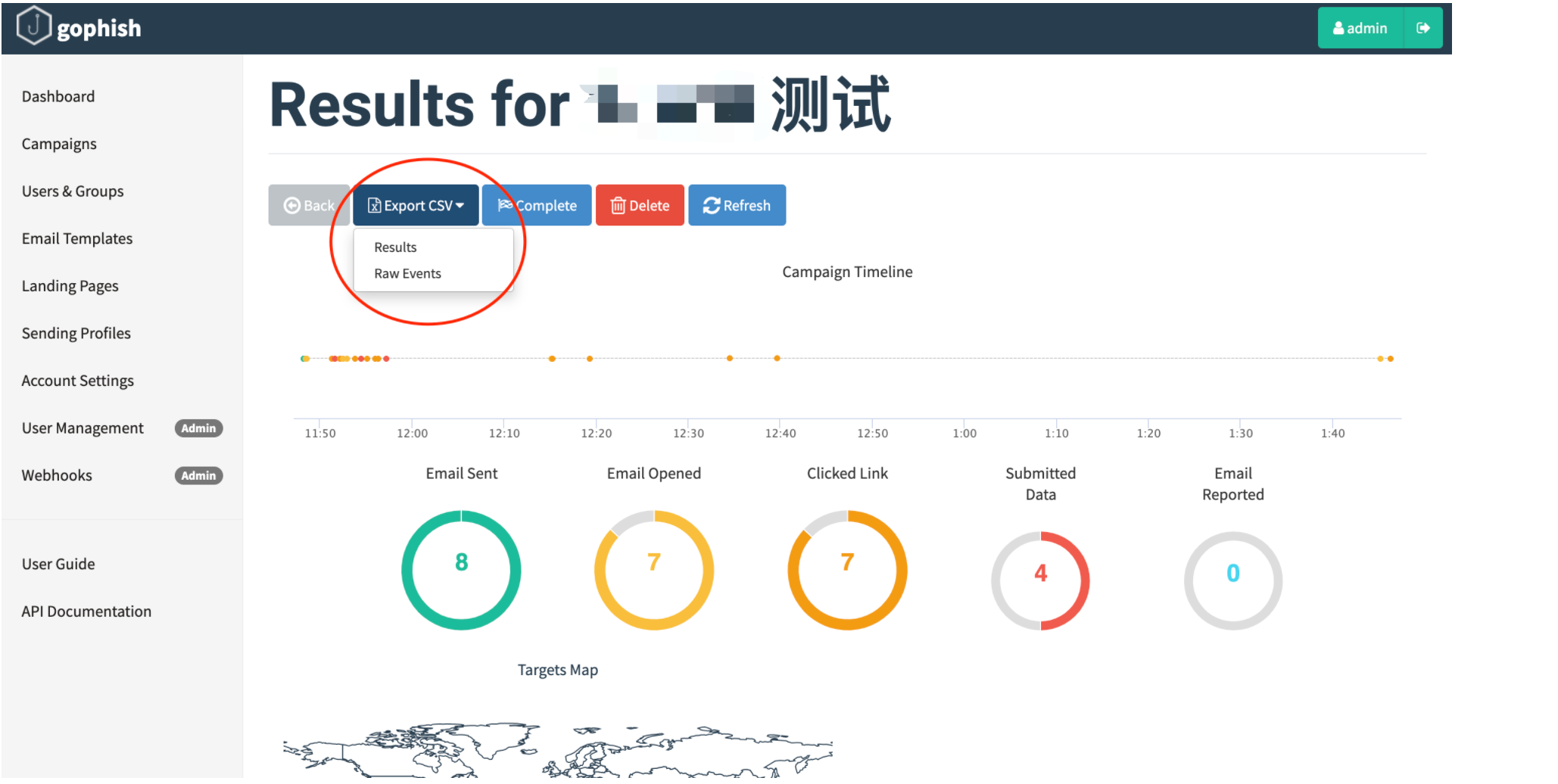Open the Webhooks admin page
The image size is (1558, 784).
point(57,476)
